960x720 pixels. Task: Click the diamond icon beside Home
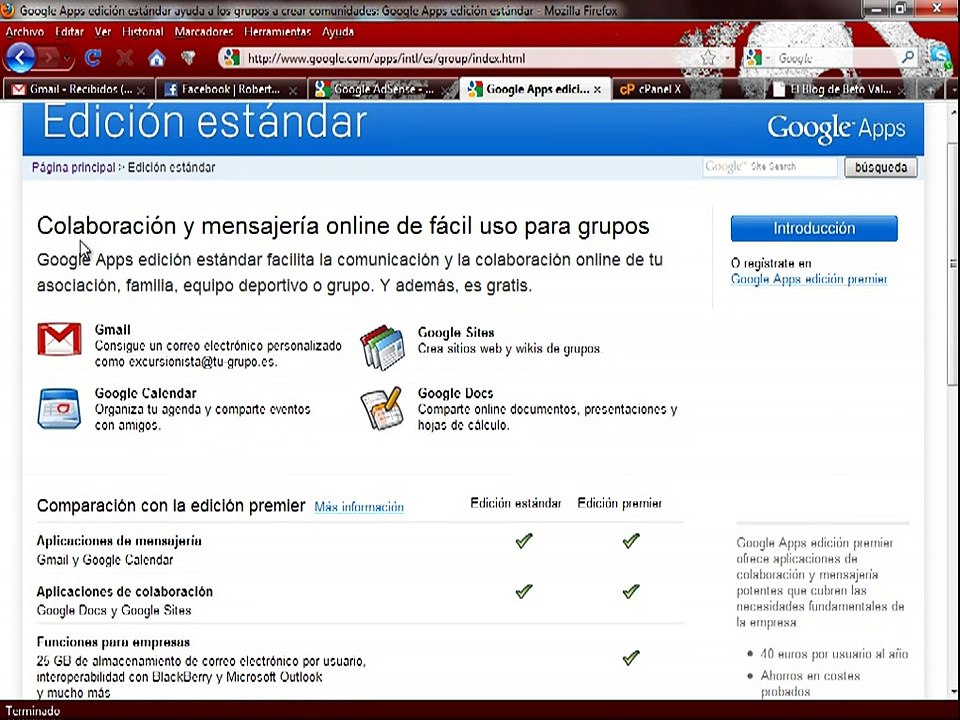(189, 58)
